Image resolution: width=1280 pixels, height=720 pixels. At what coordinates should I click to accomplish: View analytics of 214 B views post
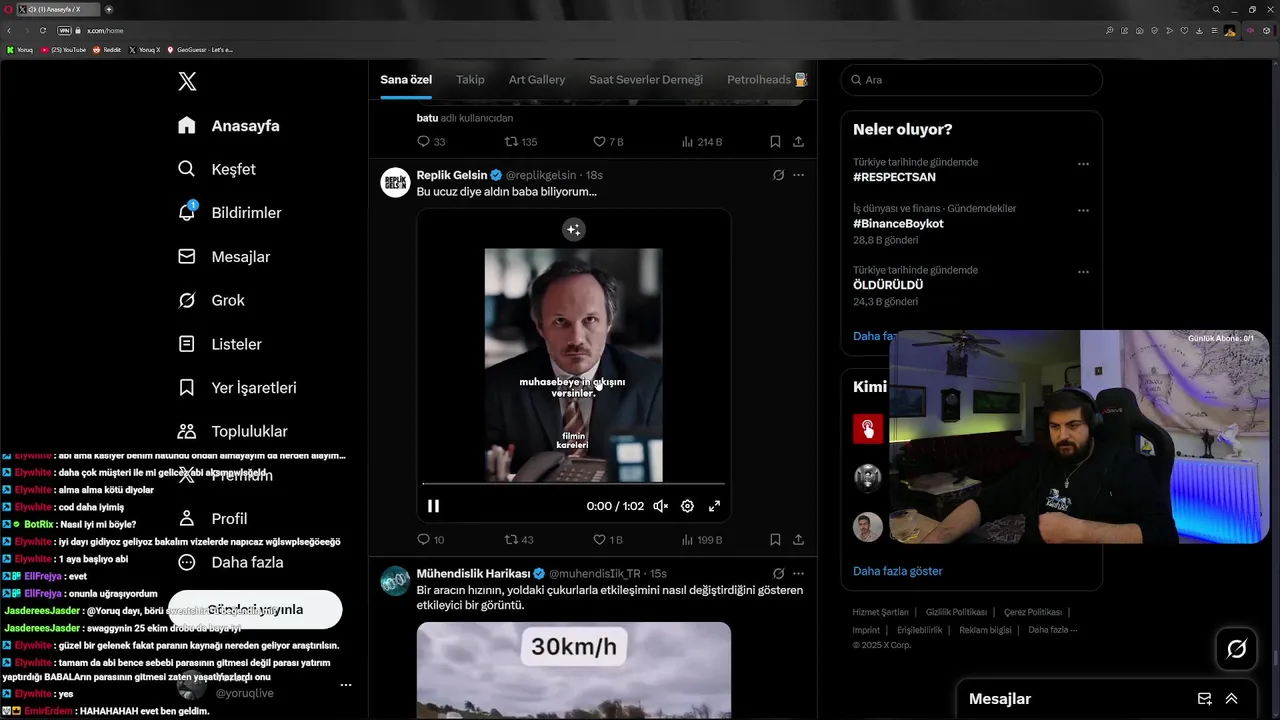(701, 142)
